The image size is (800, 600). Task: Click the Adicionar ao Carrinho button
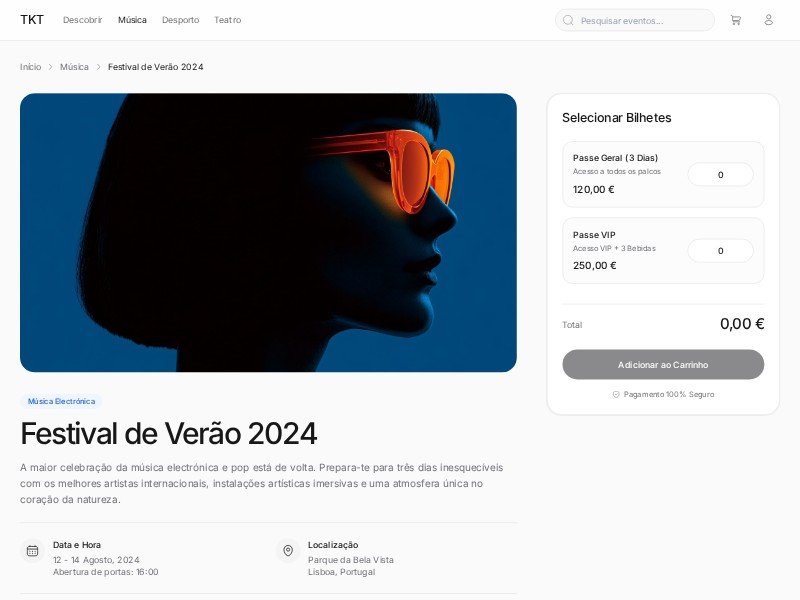pyautogui.click(x=663, y=364)
